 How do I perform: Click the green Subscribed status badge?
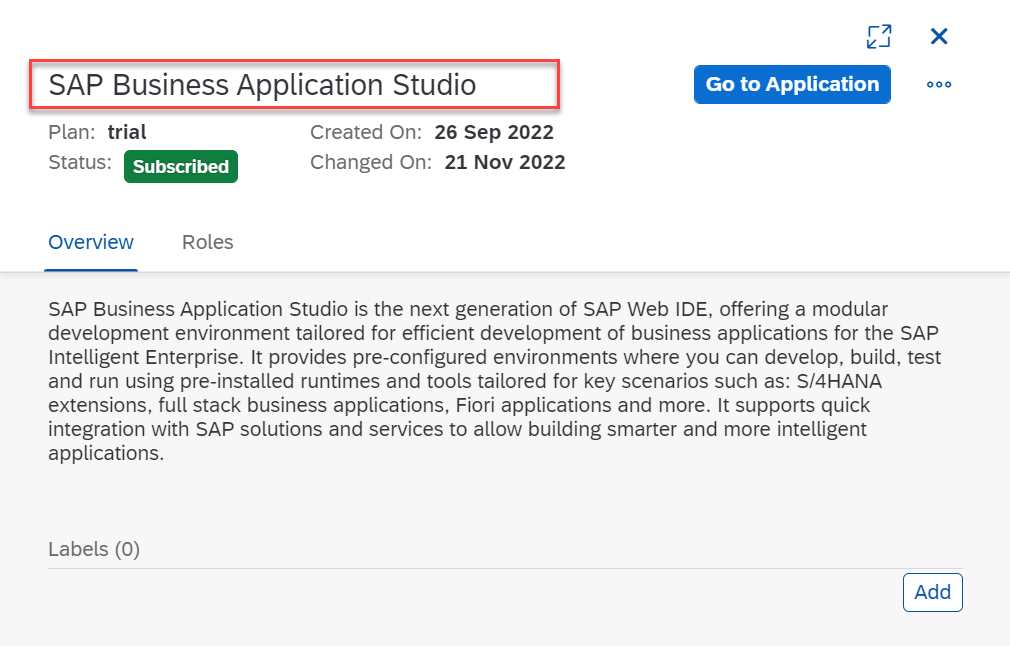tap(181, 167)
